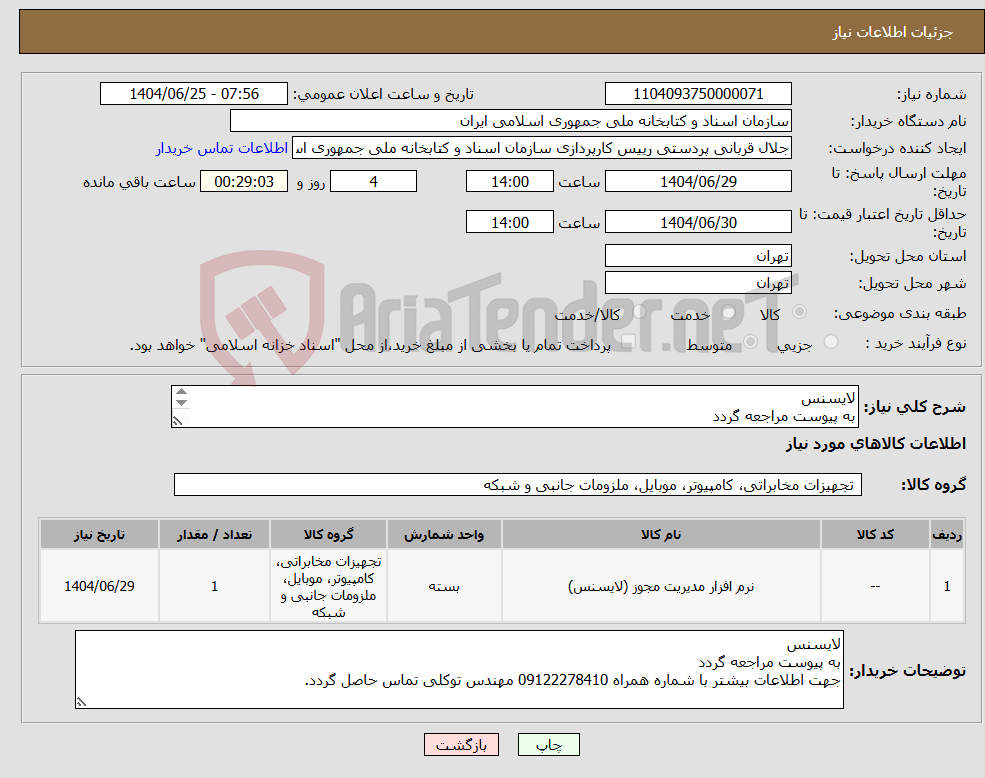Select the کالا radio option
This screenshot has height=778, width=985.
pos(799,312)
